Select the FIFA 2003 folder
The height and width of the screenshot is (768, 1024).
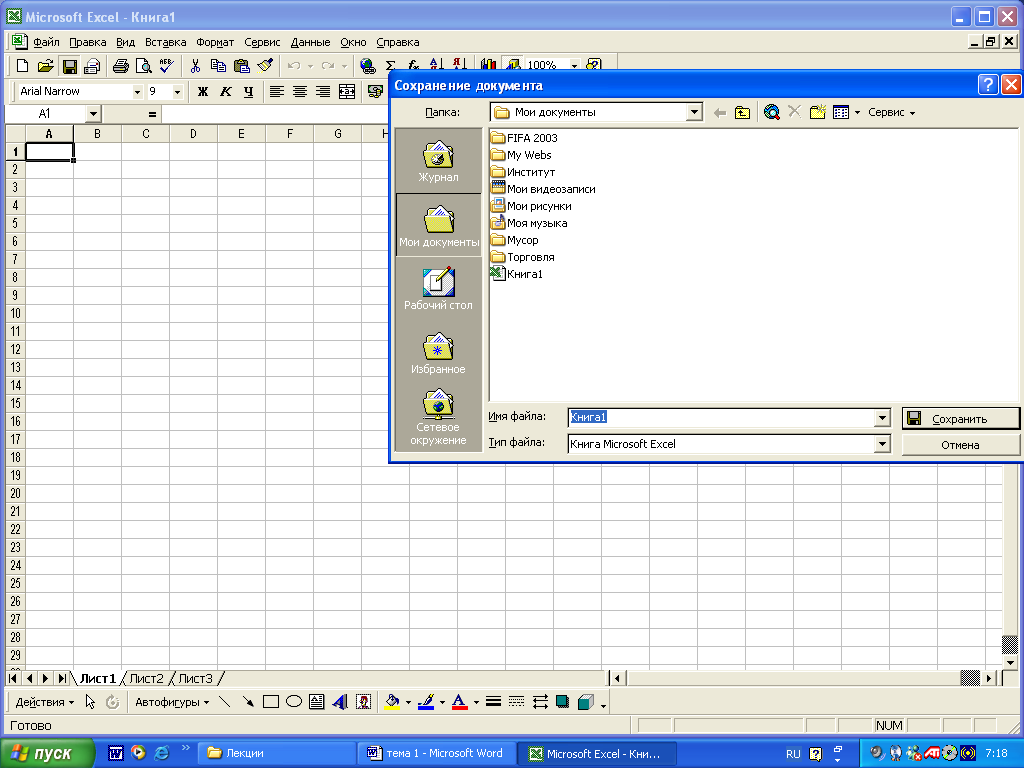(x=524, y=138)
